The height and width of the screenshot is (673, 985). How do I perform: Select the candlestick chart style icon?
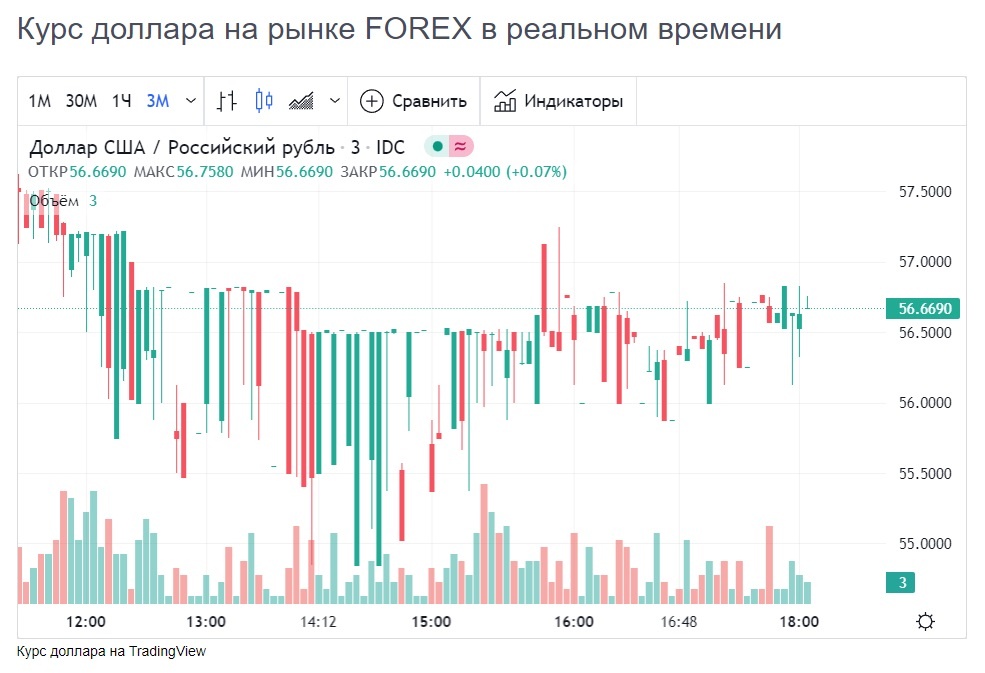click(262, 100)
